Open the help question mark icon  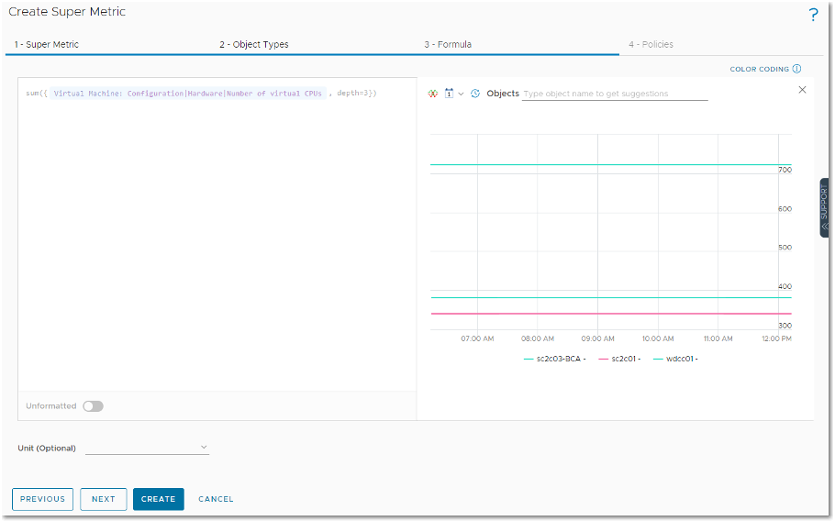coord(813,15)
